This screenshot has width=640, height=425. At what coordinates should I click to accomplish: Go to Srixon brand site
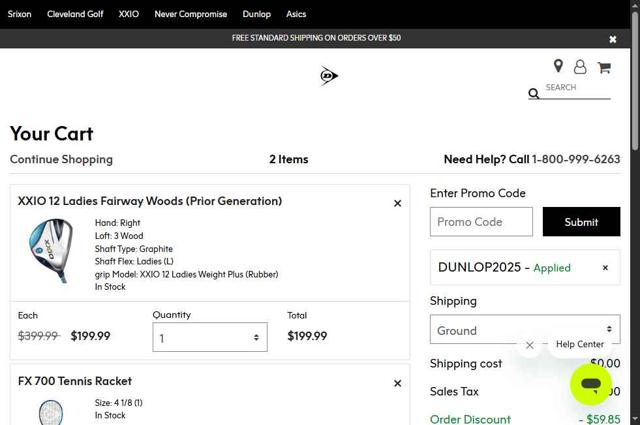pos(19,14)
